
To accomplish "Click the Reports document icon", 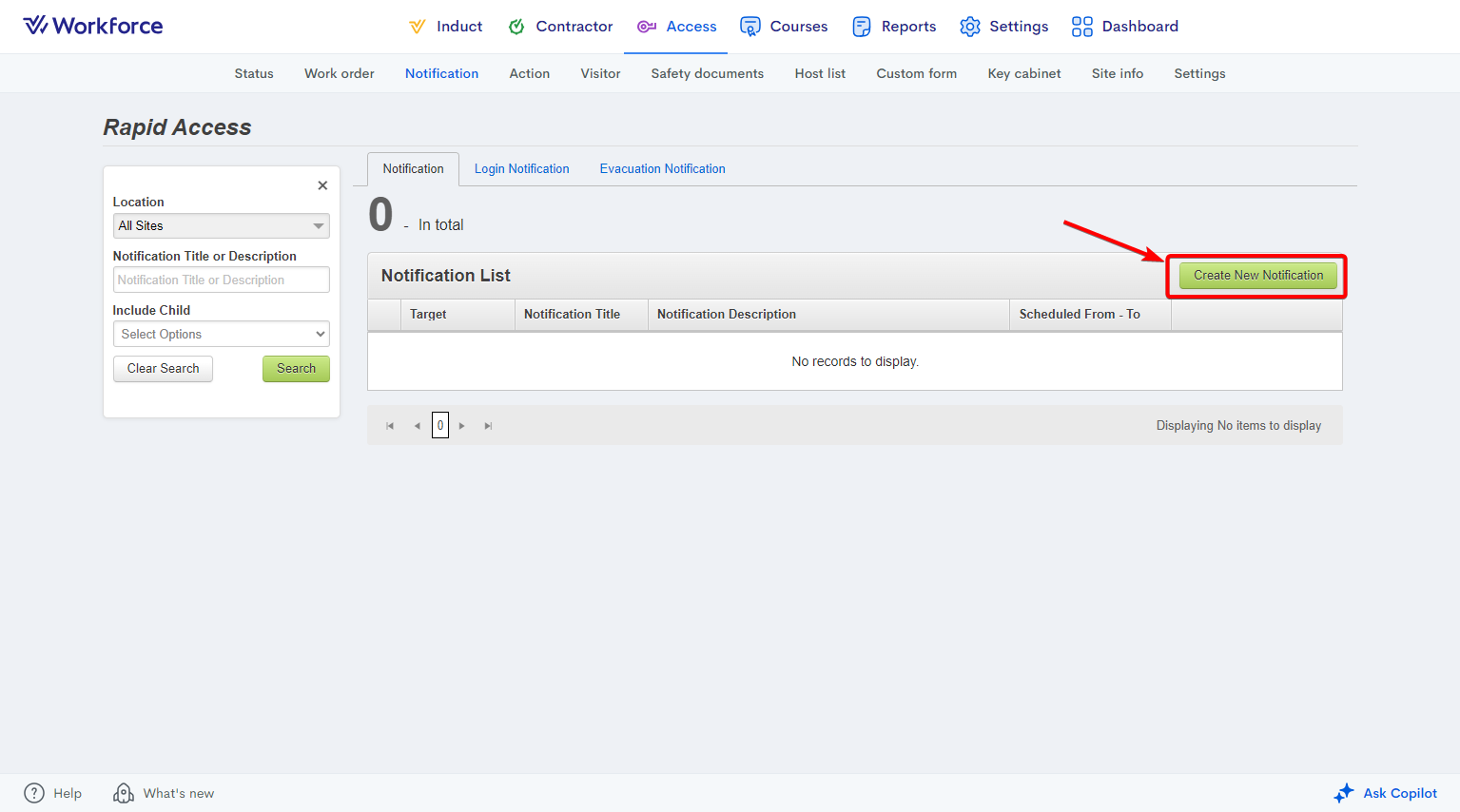I will 862,27.
